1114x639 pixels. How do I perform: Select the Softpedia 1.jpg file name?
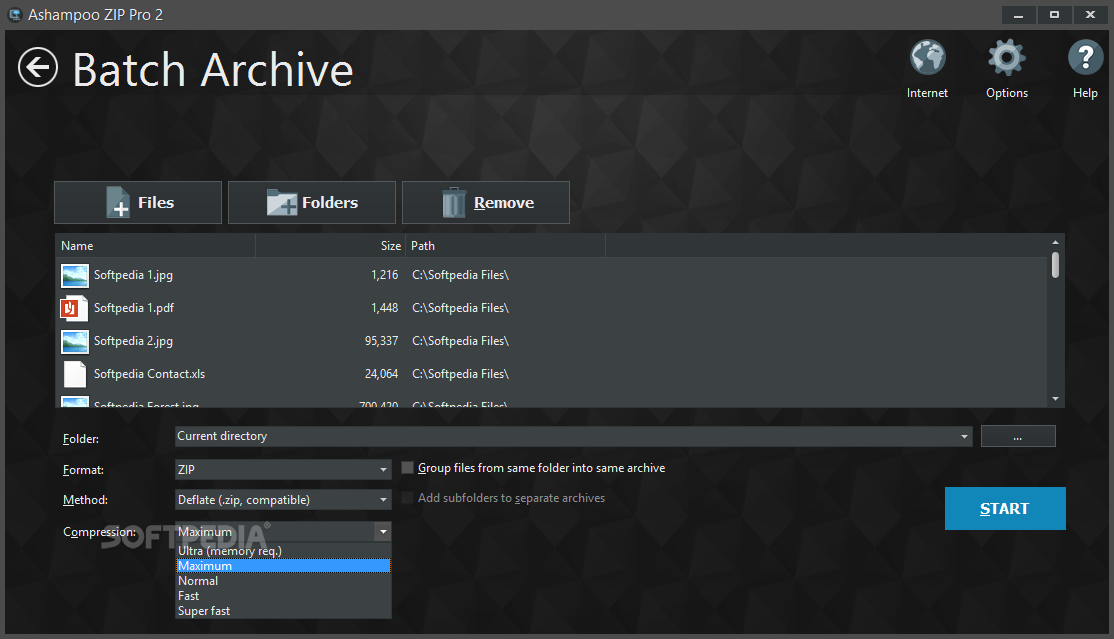134,275
